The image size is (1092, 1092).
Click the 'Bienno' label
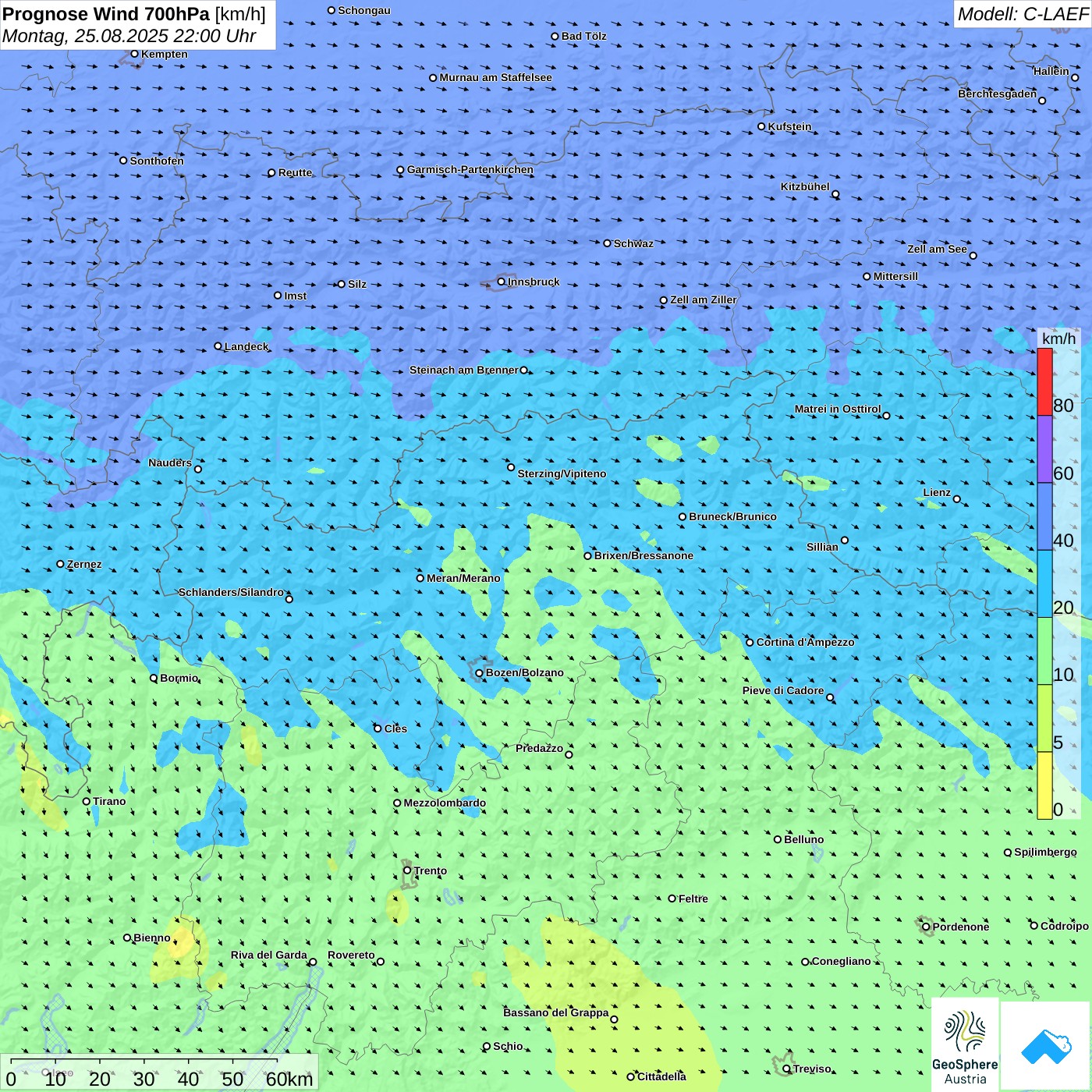point(151,938)
